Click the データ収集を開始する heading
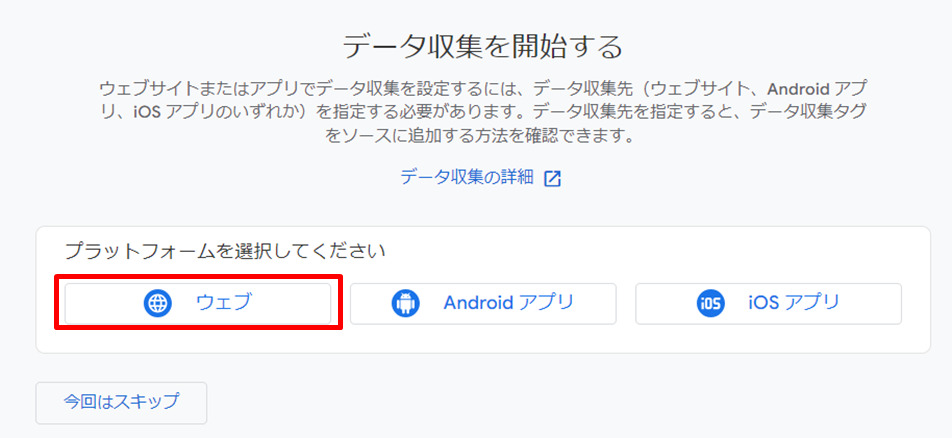The height and width of the screenshot is (438, 952). [x=483, y=47]
